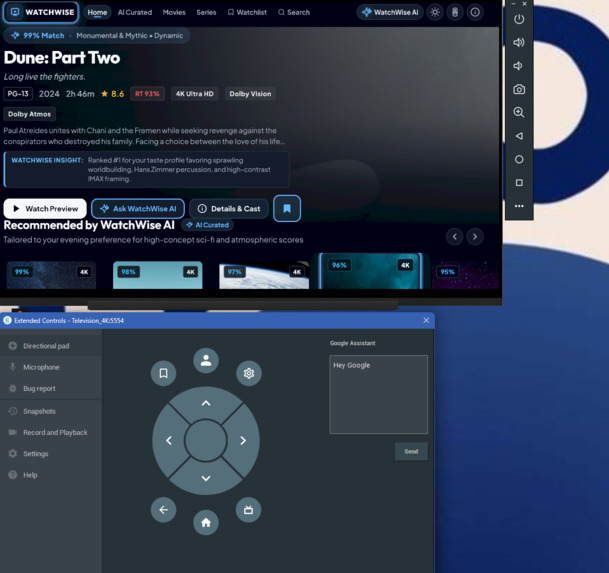Click emulator home circle icon

(x=519, y=159)
